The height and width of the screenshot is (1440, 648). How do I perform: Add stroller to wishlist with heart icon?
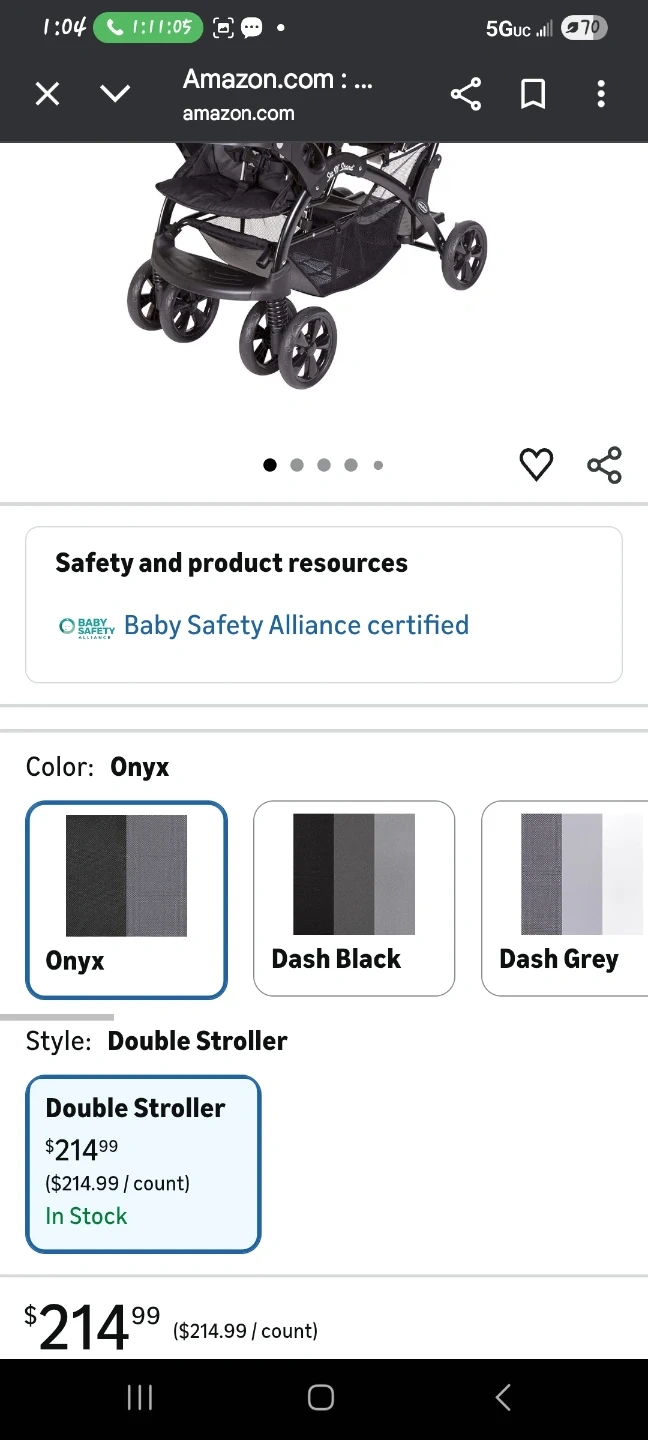point(536,465)
